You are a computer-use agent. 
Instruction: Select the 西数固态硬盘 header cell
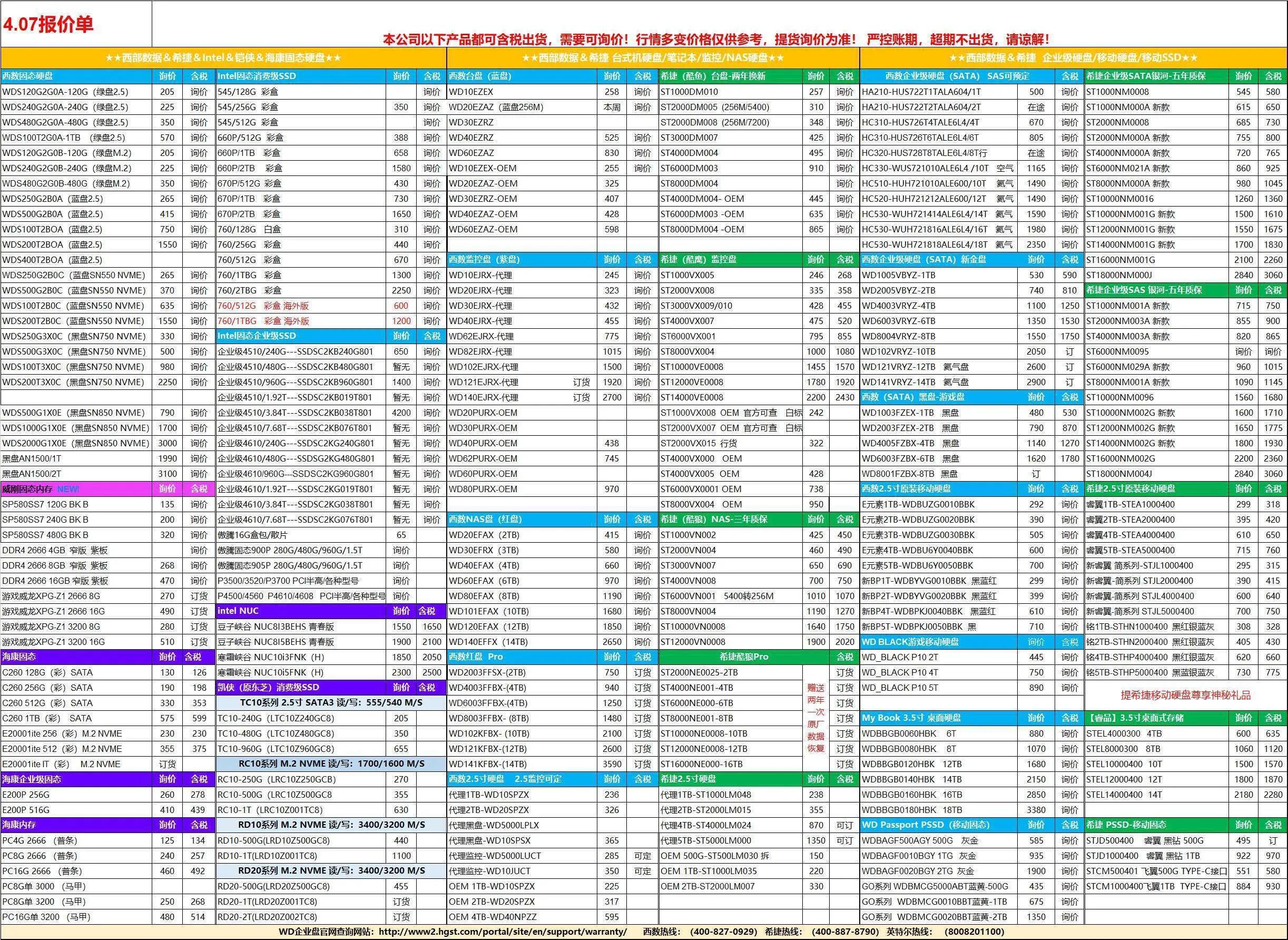(76, 76)
